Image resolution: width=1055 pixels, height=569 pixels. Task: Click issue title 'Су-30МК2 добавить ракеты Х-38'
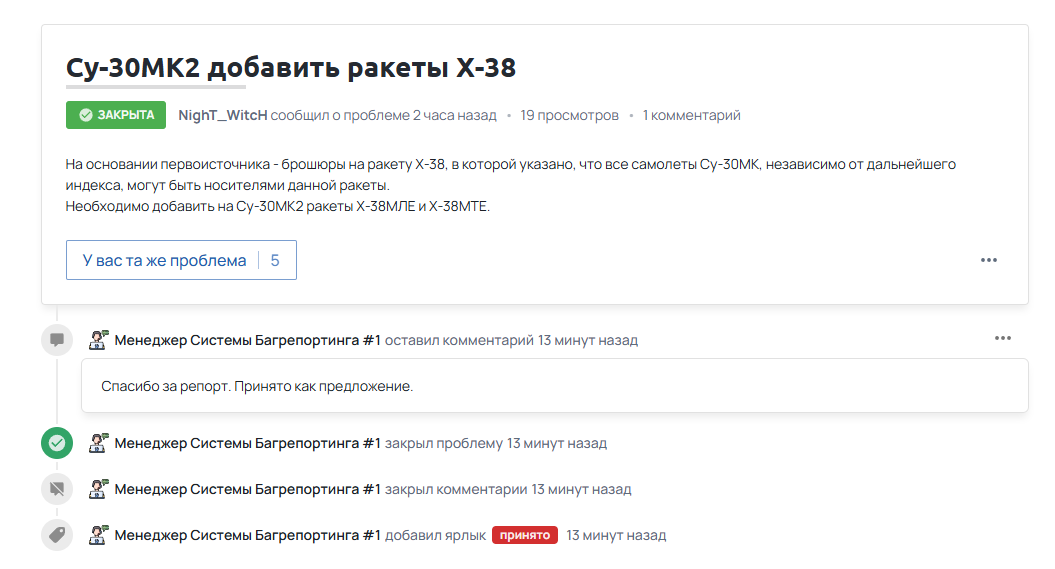291,67
